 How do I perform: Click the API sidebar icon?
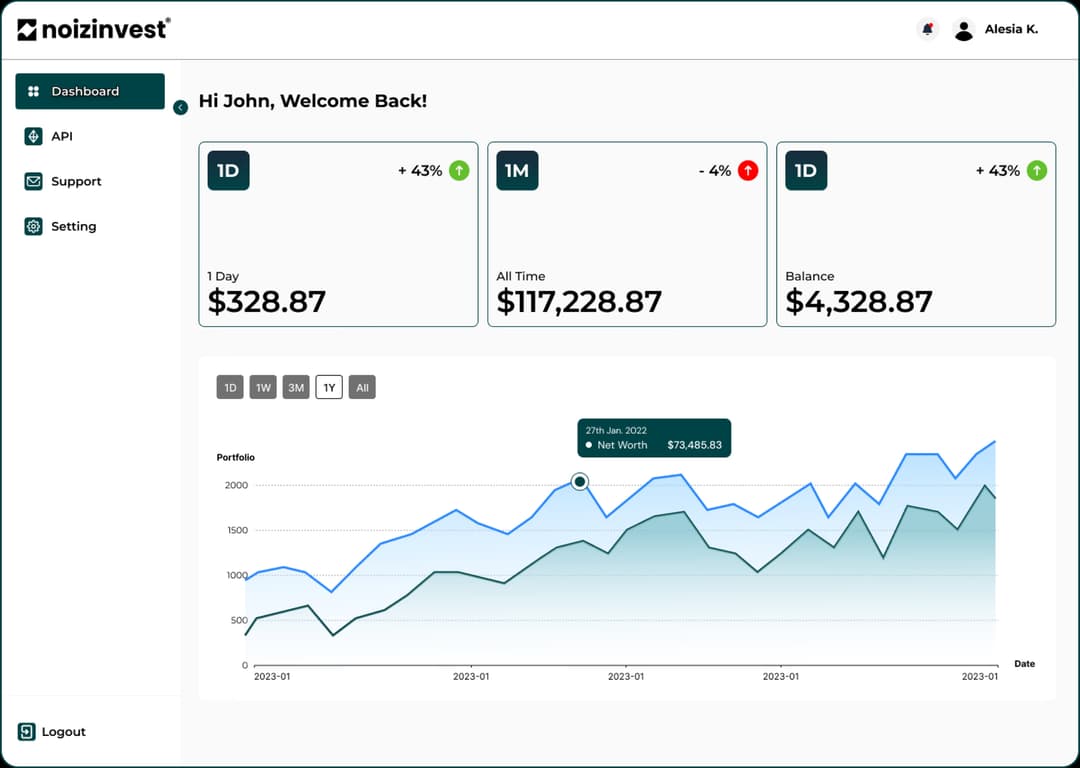click(33, 137)
